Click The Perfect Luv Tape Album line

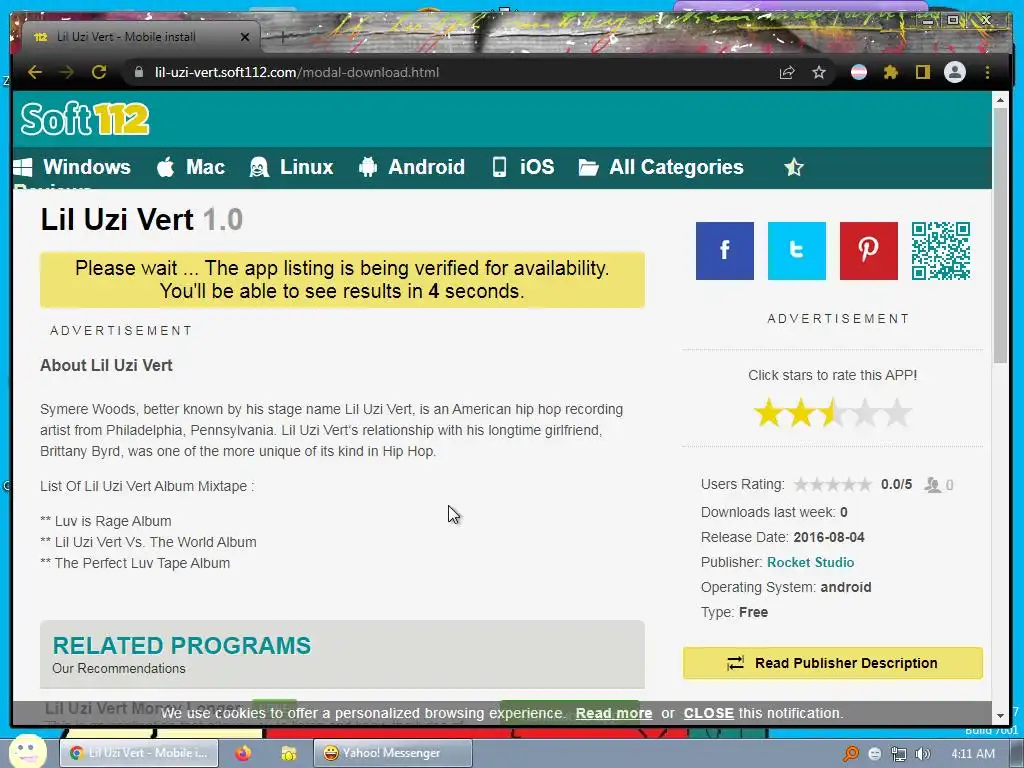pyautogui.click(x=135, y=563)
